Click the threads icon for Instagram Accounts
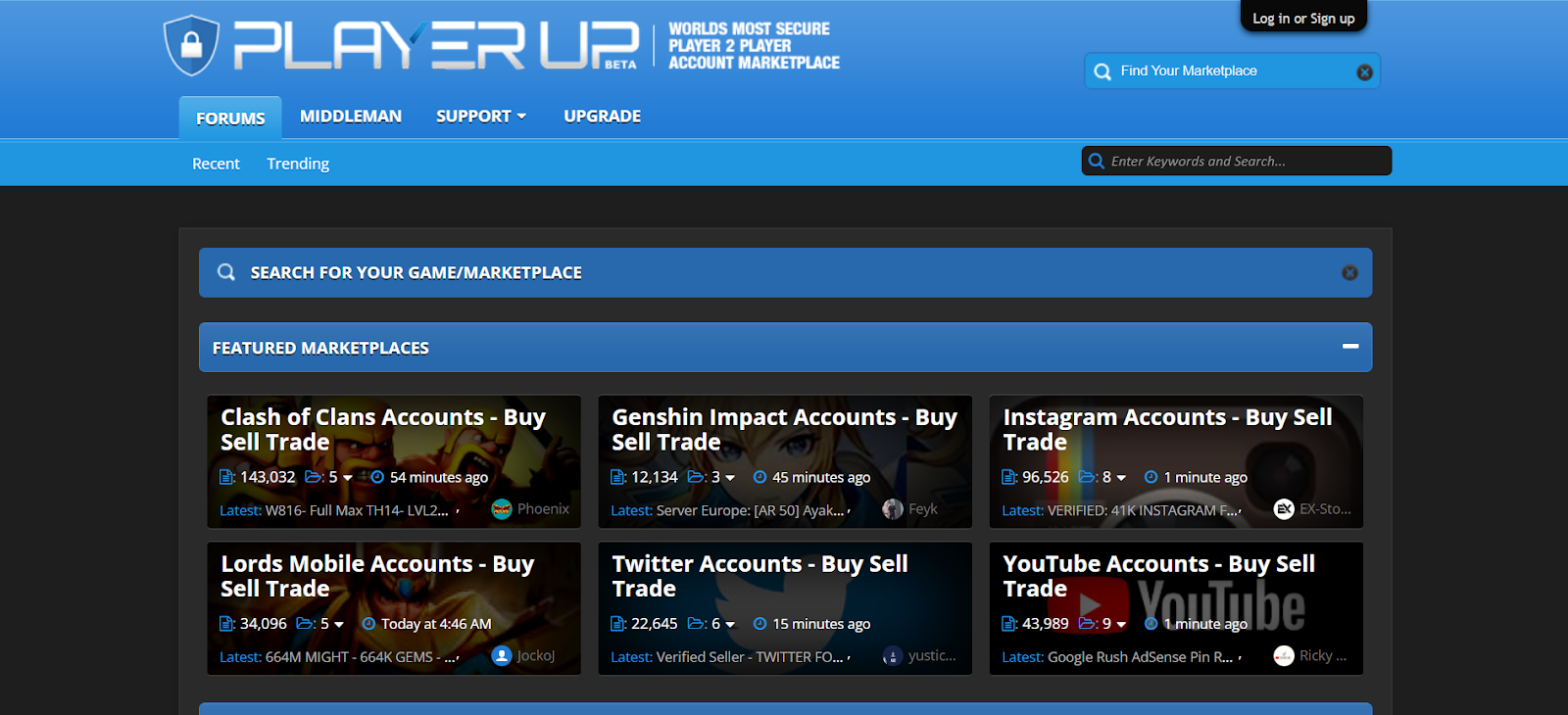The width and height of the screenshot is (1568, 715). click(1008, 477)
